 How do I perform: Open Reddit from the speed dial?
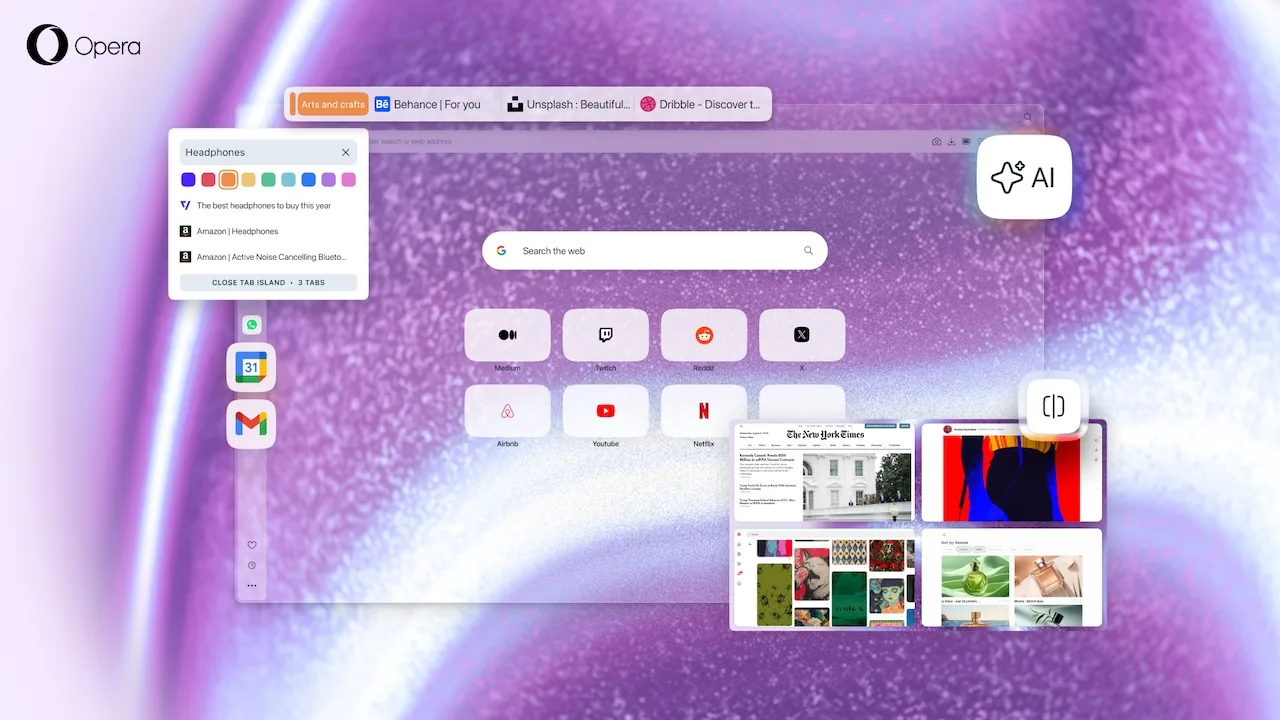pyautogui.click(x=704, y=335)
